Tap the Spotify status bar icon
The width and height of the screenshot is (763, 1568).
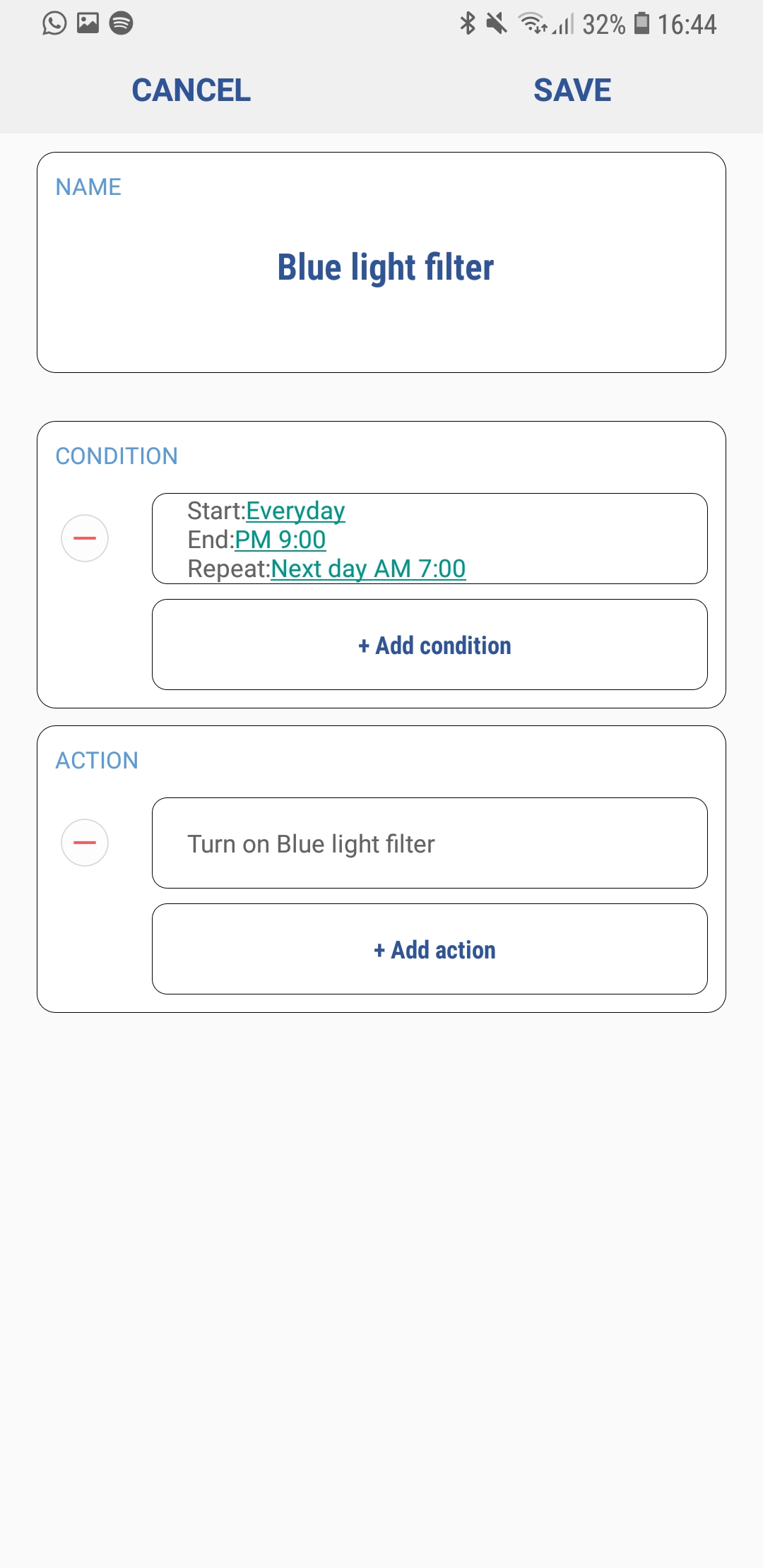coord(122,23)
